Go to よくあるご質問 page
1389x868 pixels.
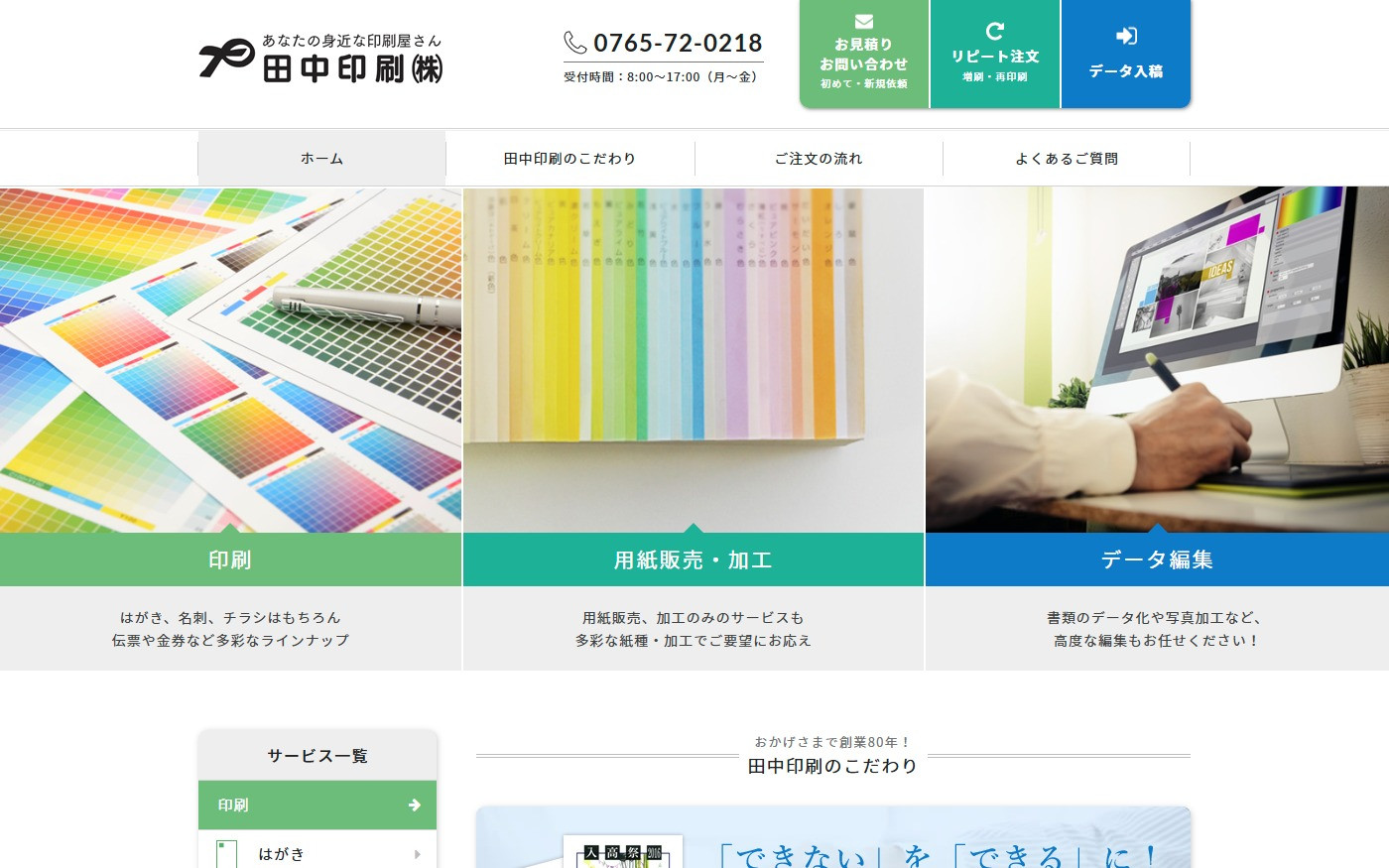pos(1067,159)
